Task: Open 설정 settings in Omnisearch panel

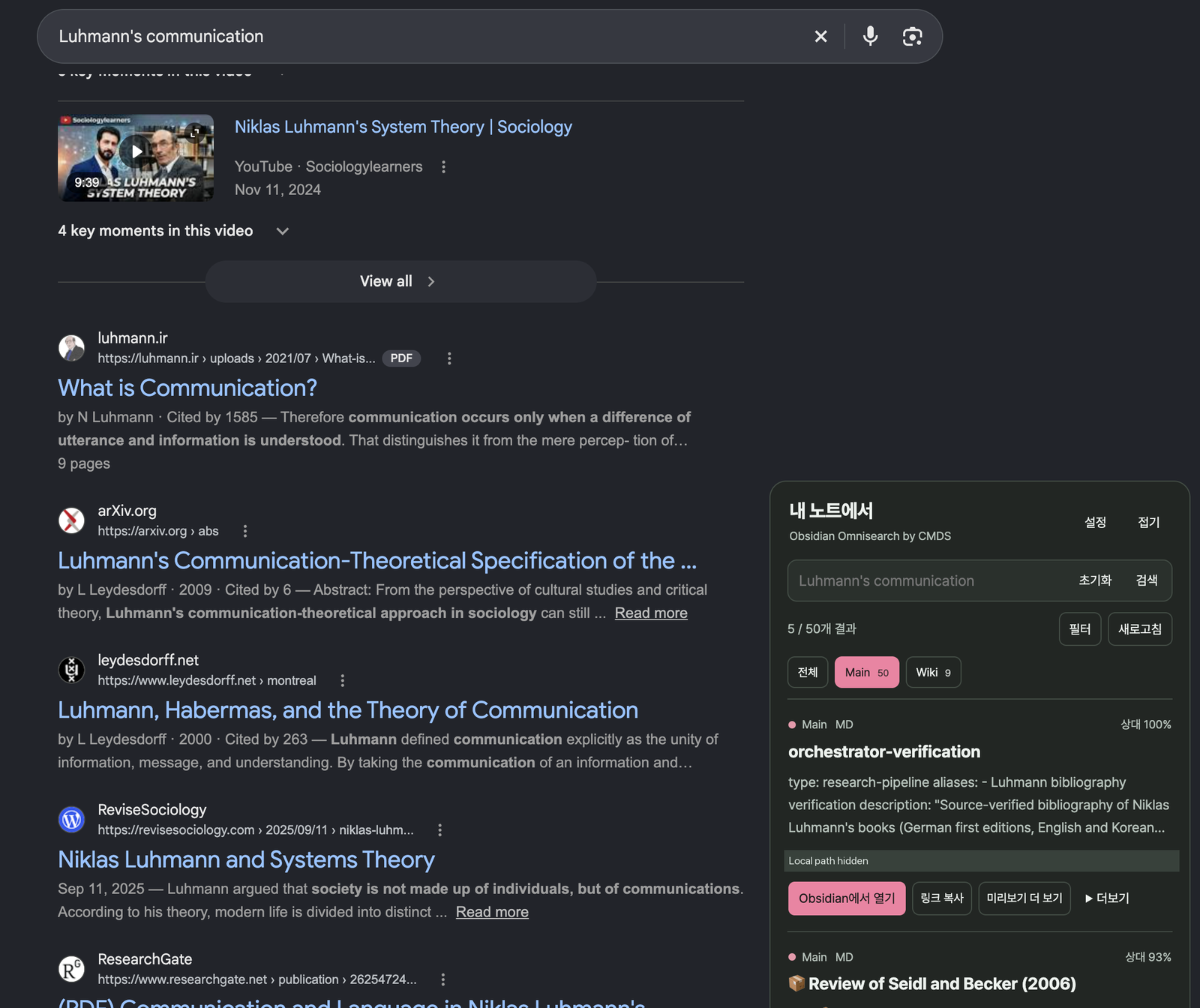Action: [x=1095, y=522]
